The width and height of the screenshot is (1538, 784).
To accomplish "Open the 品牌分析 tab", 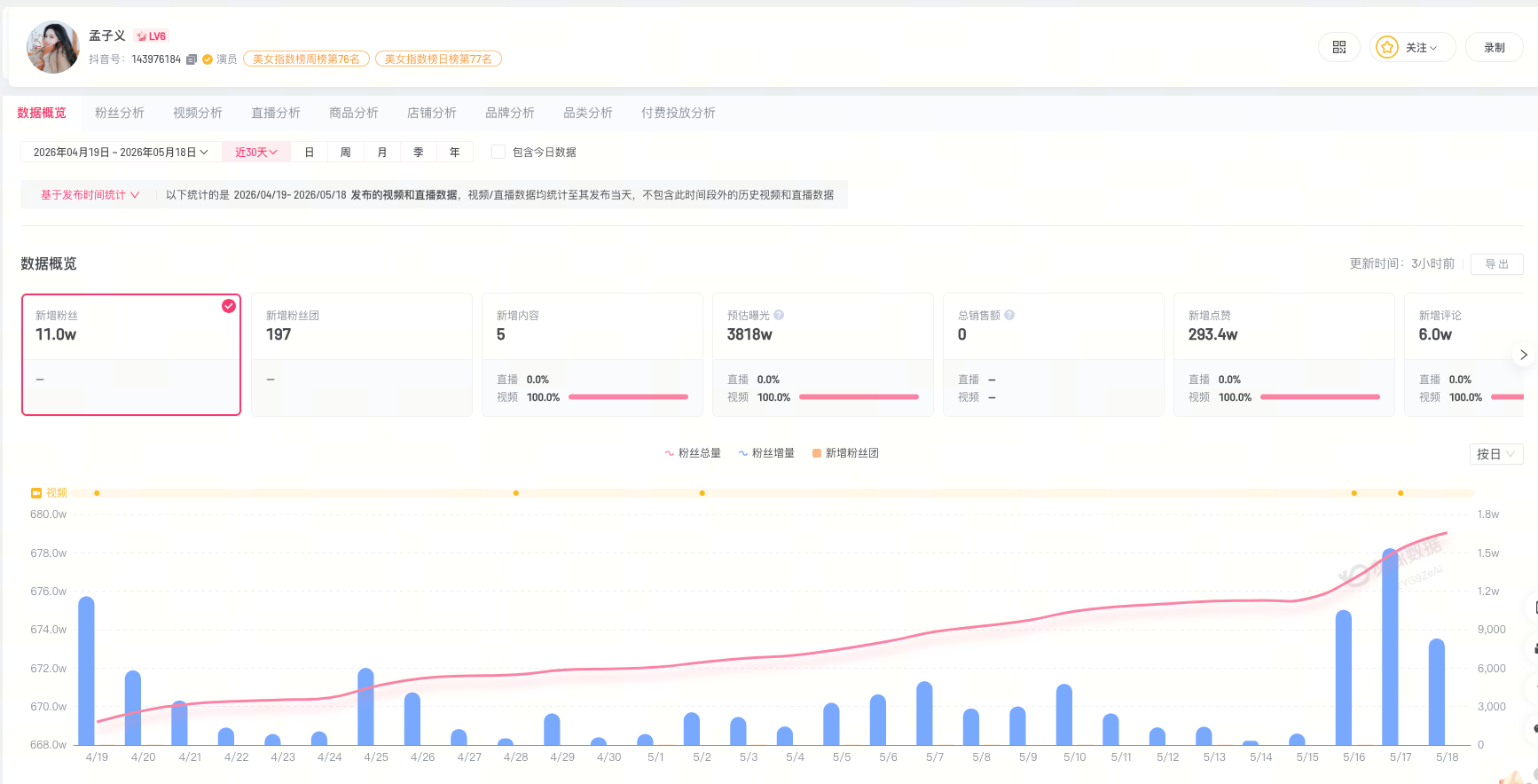I will pyautogui.click(x=510, y=113).
